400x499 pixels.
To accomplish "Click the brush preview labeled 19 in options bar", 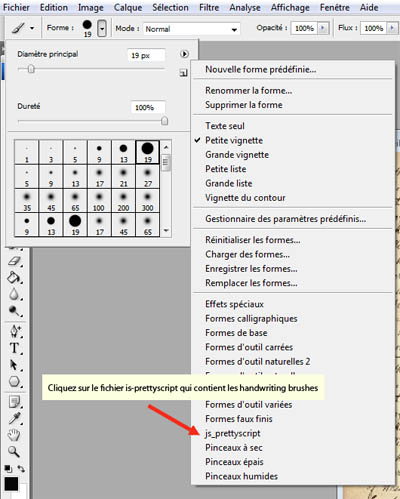I will (x=87, y=28).
